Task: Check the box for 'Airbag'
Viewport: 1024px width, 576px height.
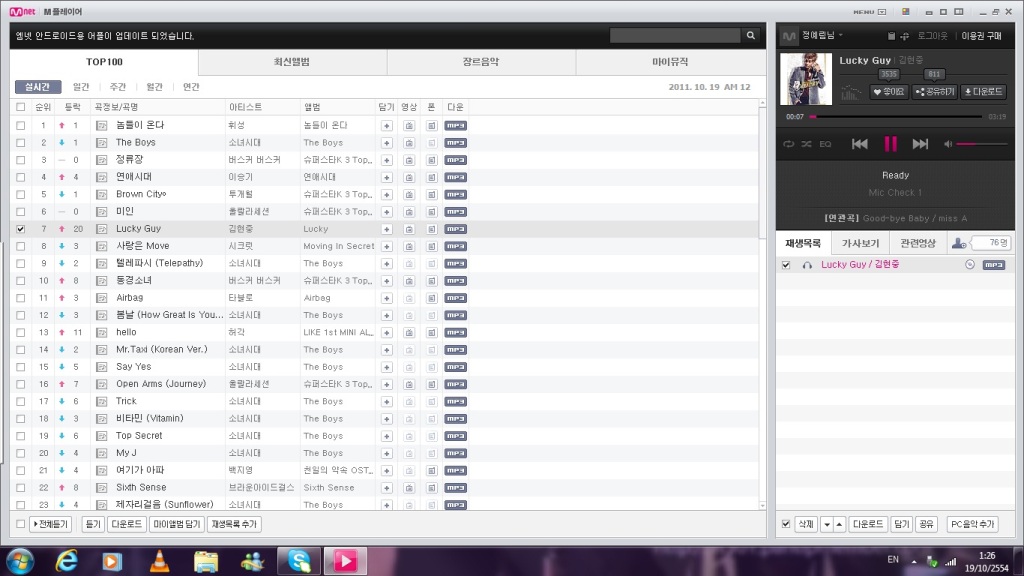Action: point(21,298)
